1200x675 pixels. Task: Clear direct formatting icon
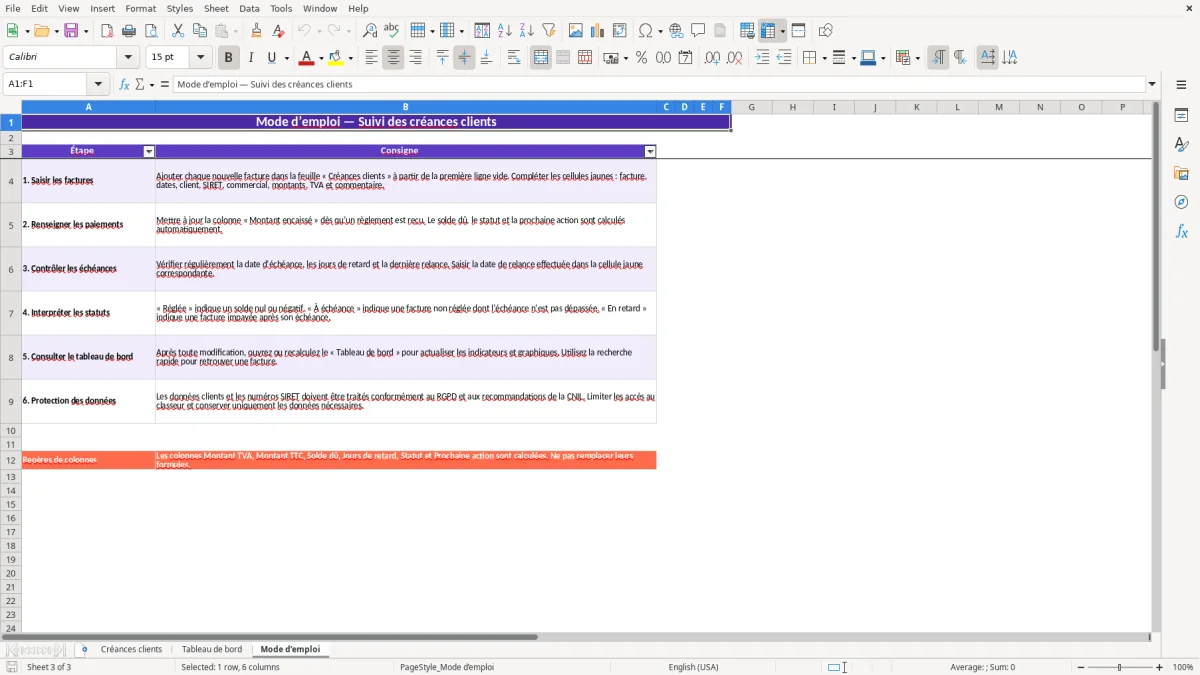[x=279, y=31]
